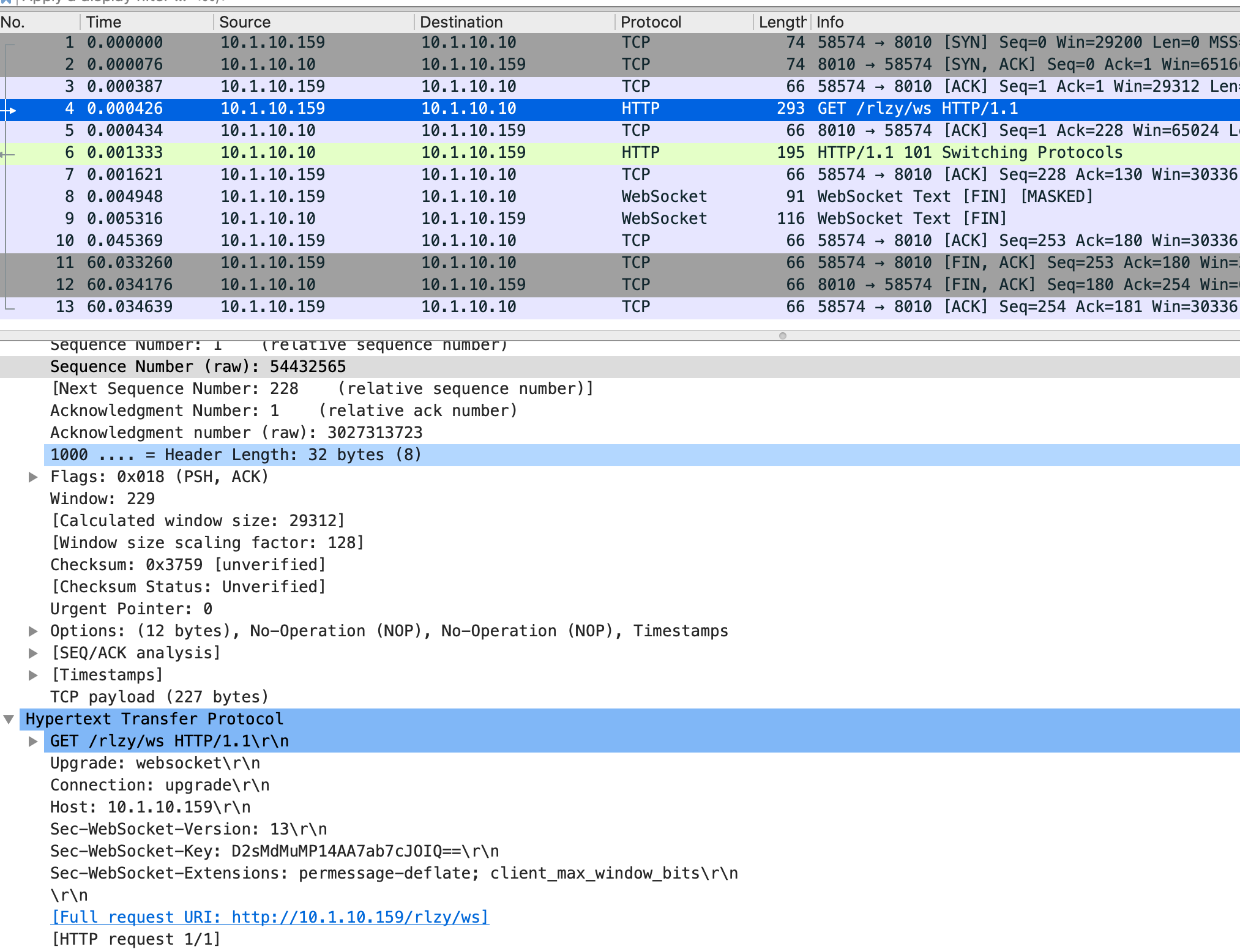Select packet 11 FIN, ACK row
Viewport: 1240px width, 952px height.
coord(620,262)
